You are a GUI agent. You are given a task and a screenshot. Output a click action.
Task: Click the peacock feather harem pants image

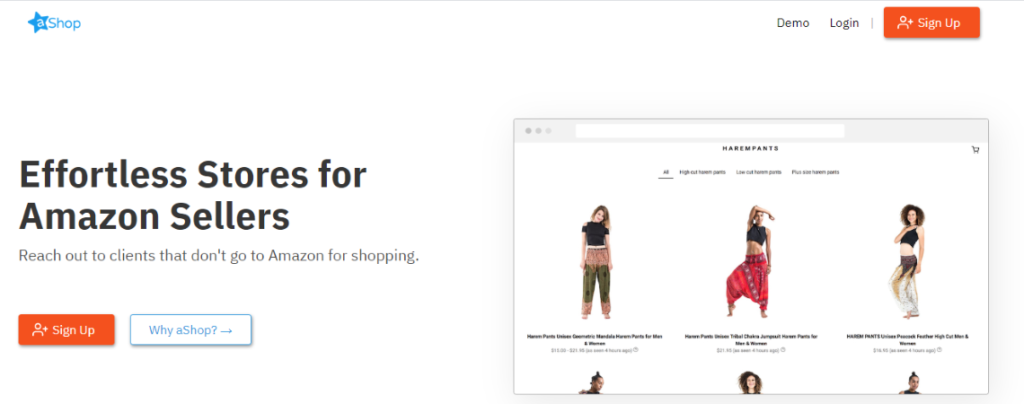click(908, 261)
